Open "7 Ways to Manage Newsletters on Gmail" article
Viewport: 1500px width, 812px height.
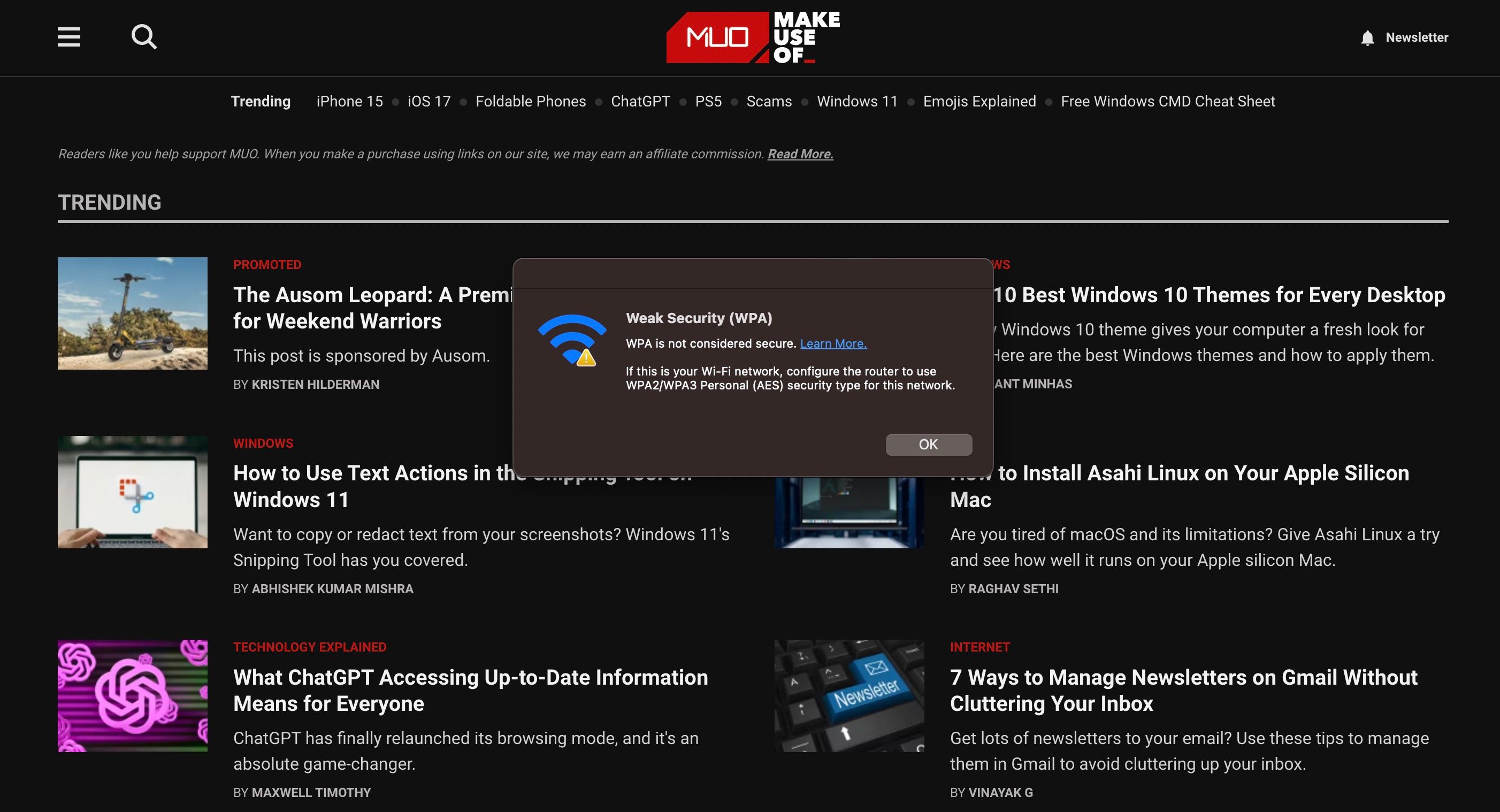point(1183,691)
